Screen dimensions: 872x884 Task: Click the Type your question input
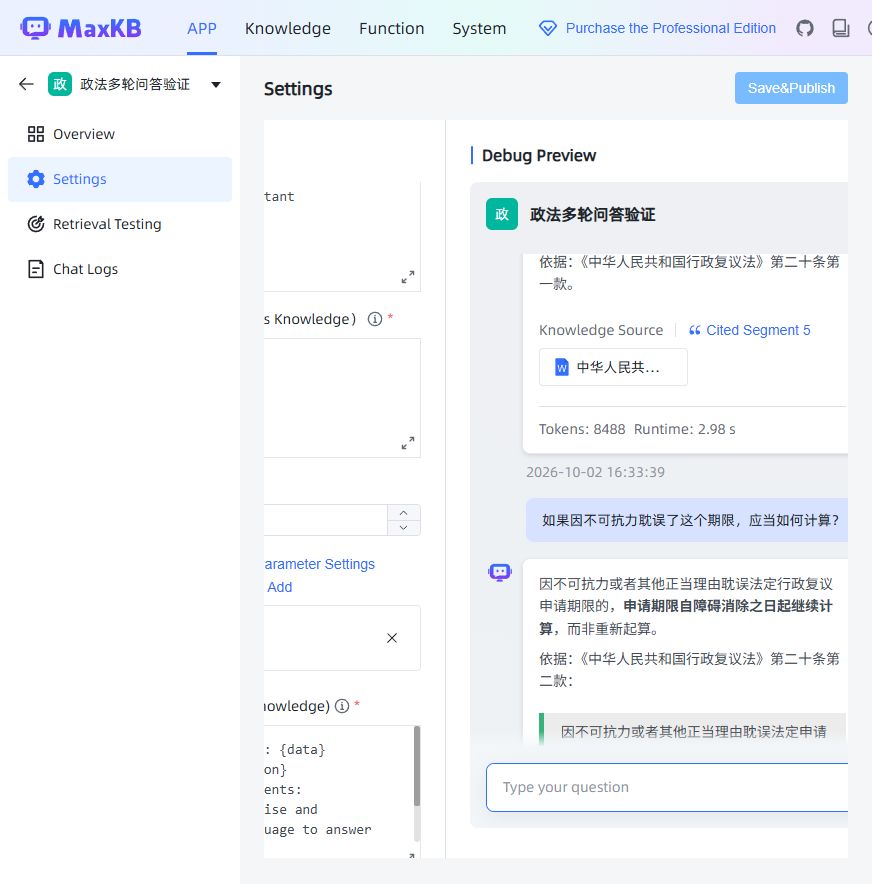point(667,788)
